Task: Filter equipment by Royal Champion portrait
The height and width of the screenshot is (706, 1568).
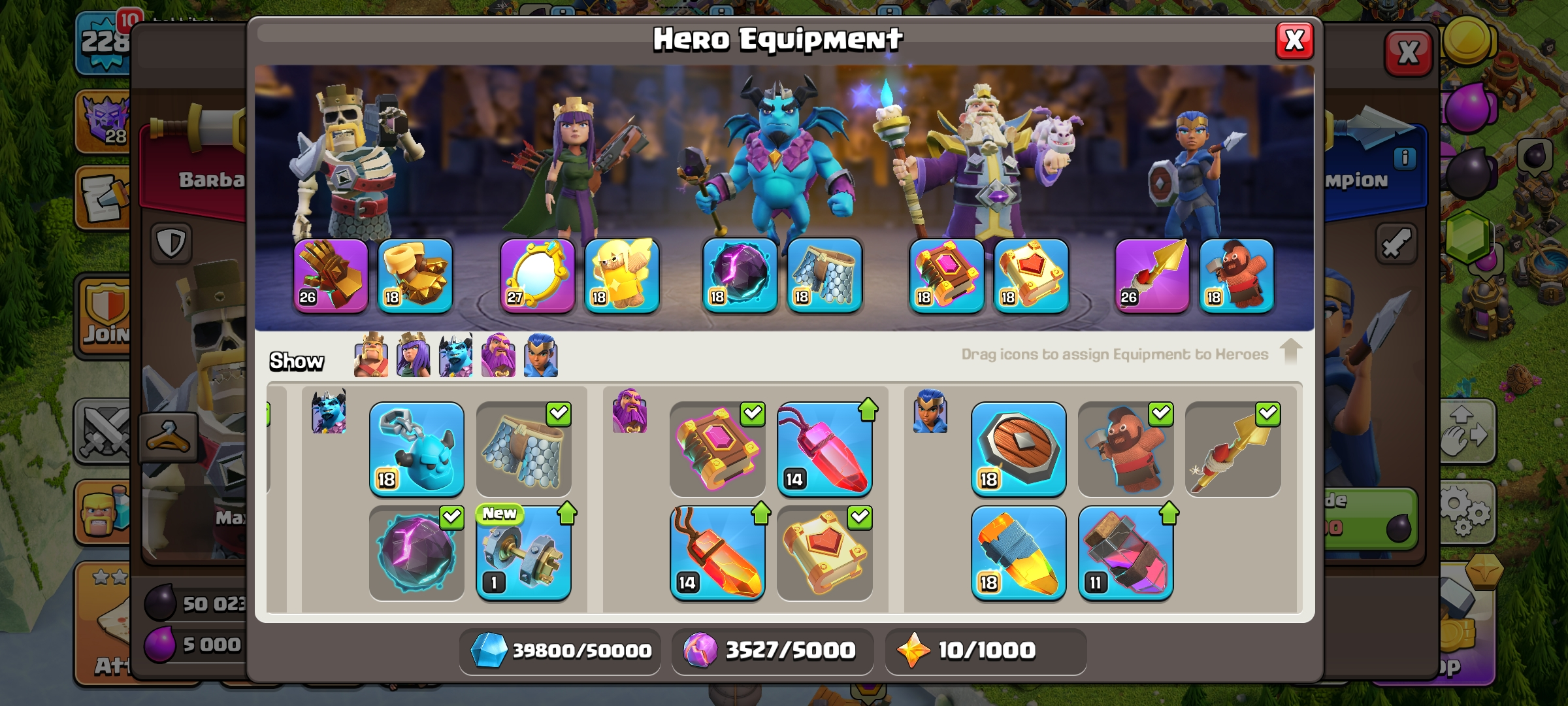Action: [541, 356]
